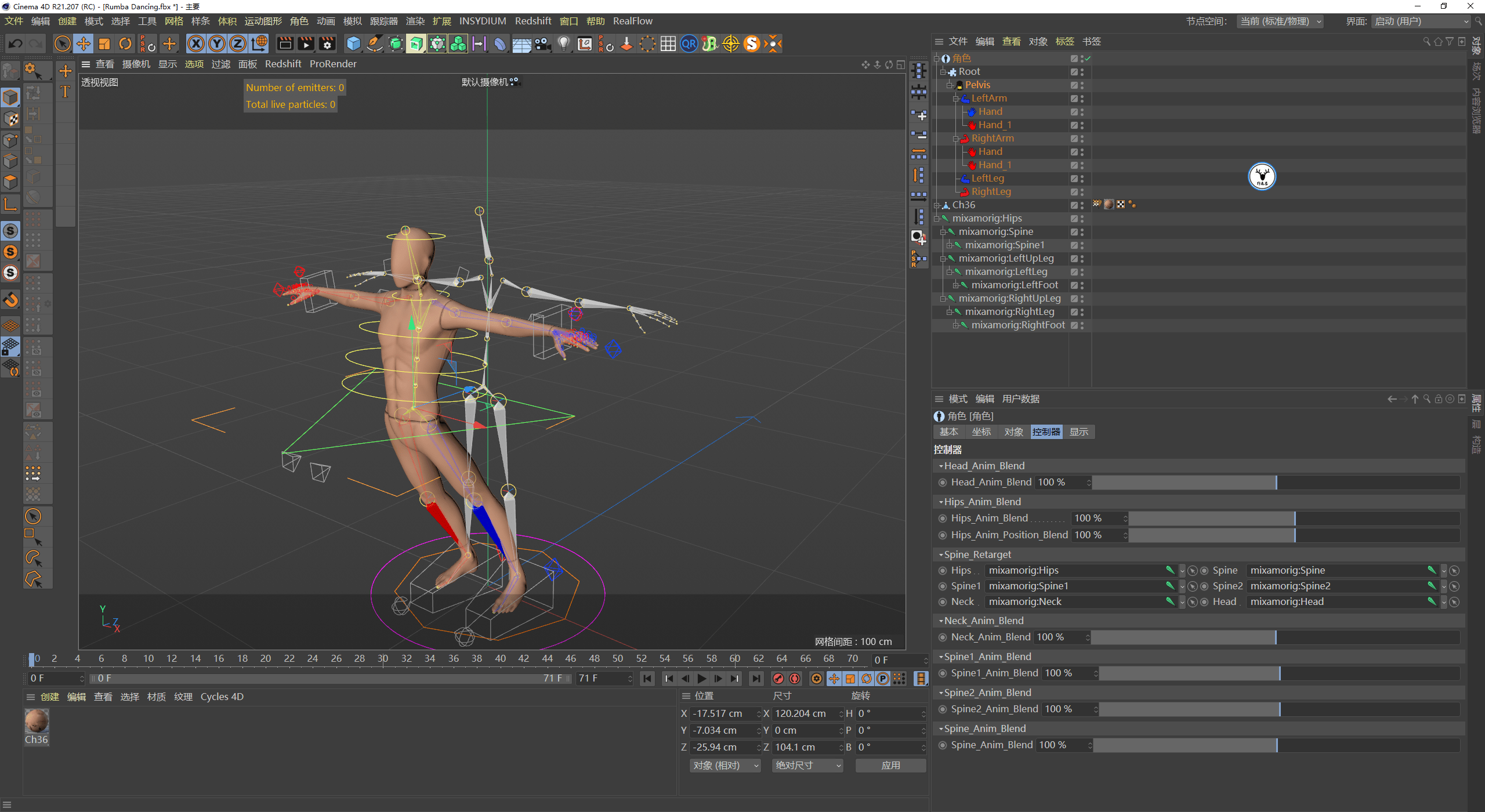
Task: Select the Scale tool
Action: click(104, 43)
